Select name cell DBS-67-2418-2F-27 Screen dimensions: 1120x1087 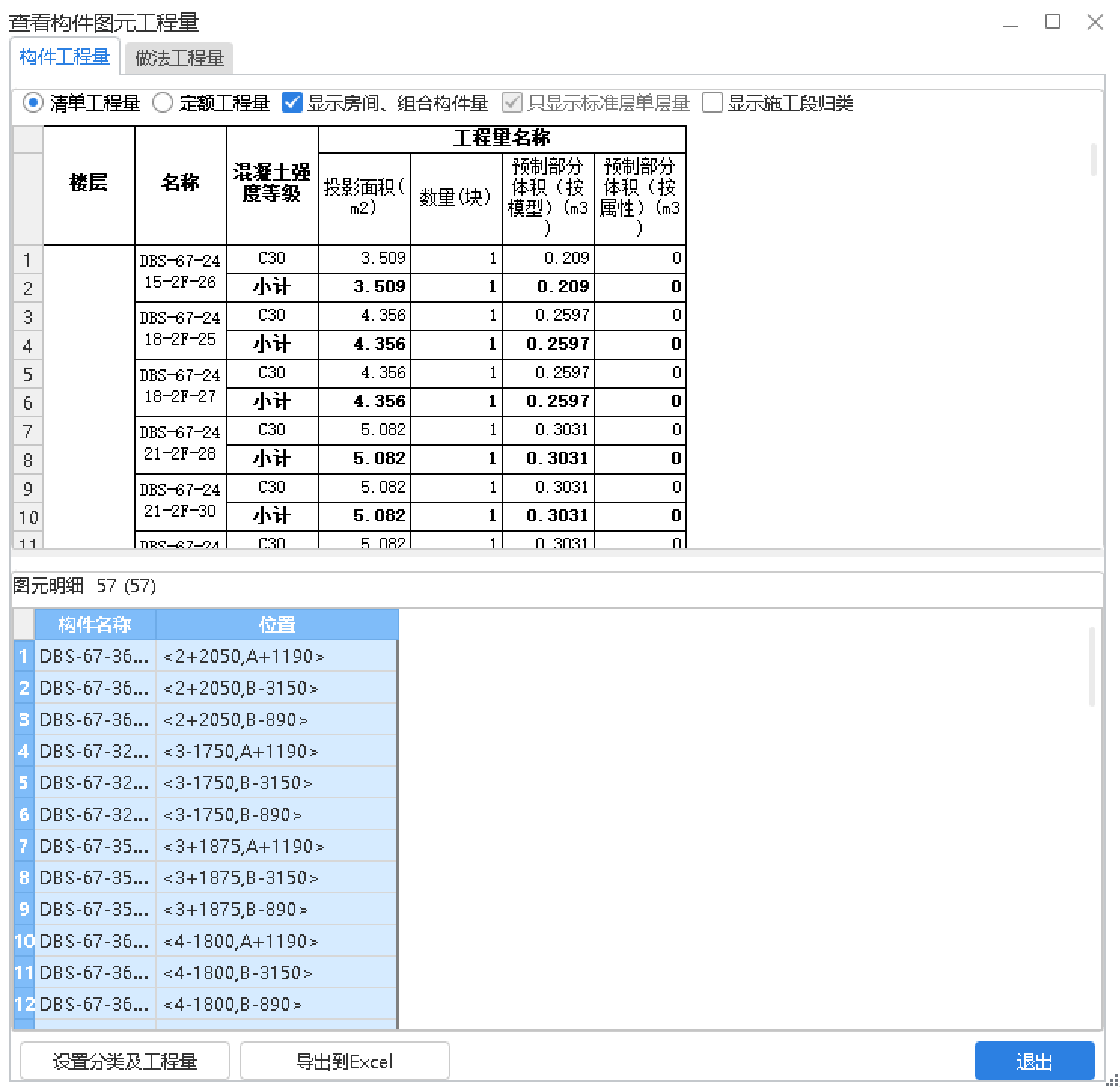[181, 387]
